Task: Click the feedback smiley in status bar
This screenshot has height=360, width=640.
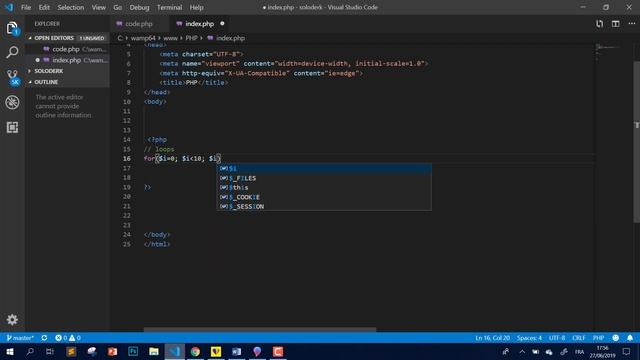Action: point(616,338)
